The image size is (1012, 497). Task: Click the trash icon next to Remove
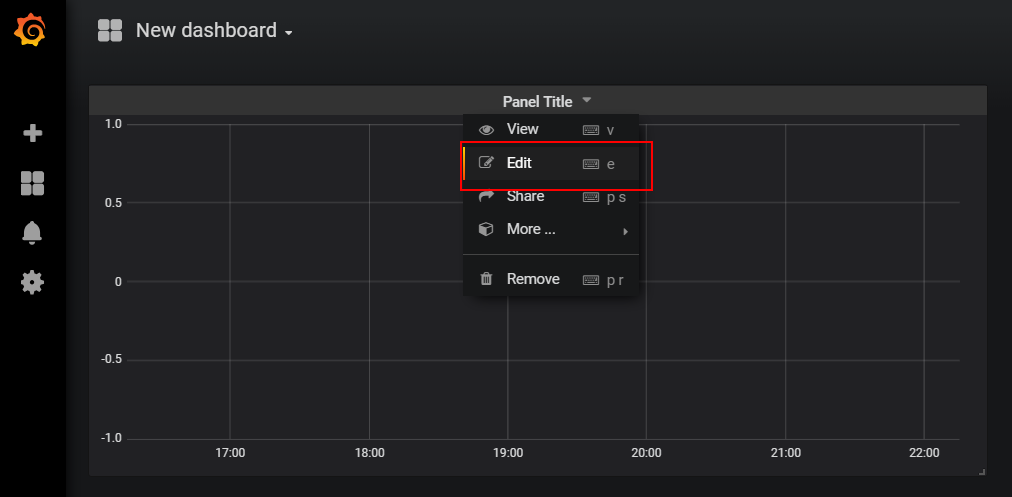point(486,279)
